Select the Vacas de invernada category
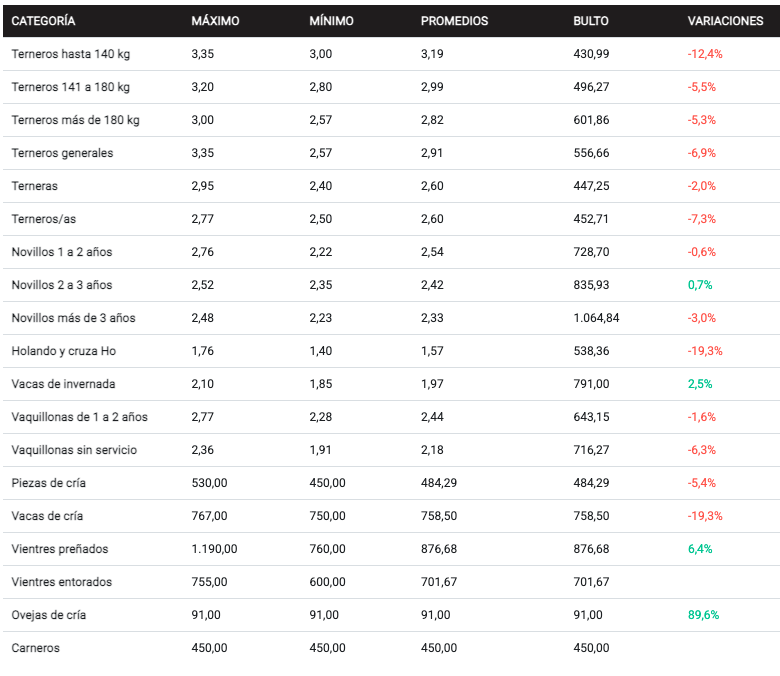The image size is (780, 676). (x=63, y=384)
